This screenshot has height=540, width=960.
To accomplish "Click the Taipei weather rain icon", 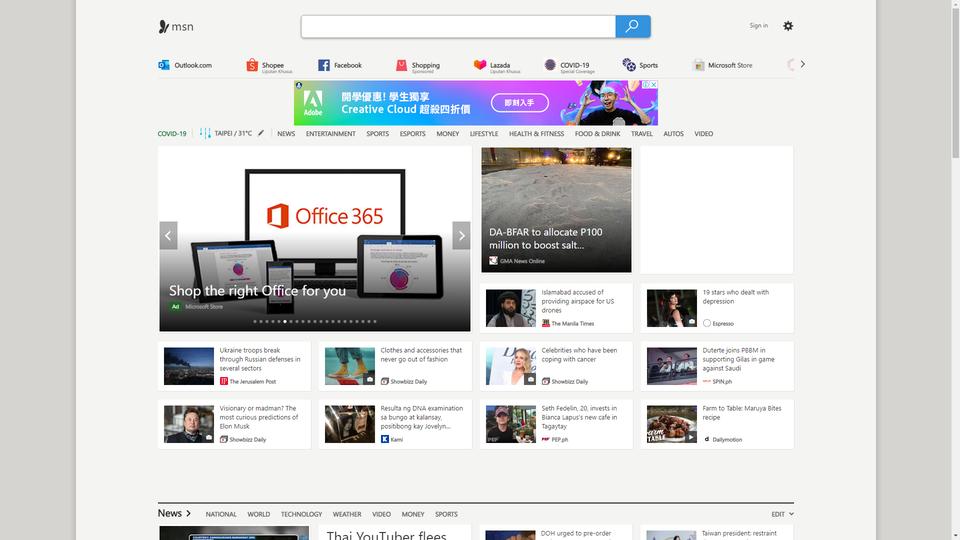I will (205, 133).
